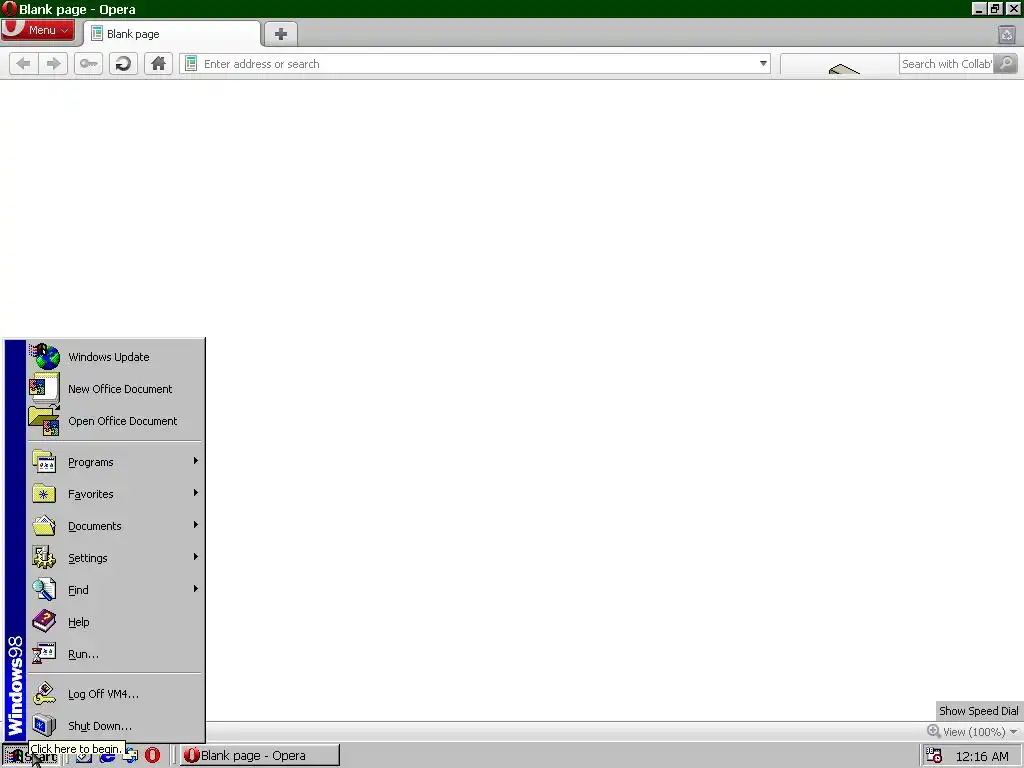Select Log Off VM4...
The height and width of the screenshot is (768, 1024).
[116, 694]
